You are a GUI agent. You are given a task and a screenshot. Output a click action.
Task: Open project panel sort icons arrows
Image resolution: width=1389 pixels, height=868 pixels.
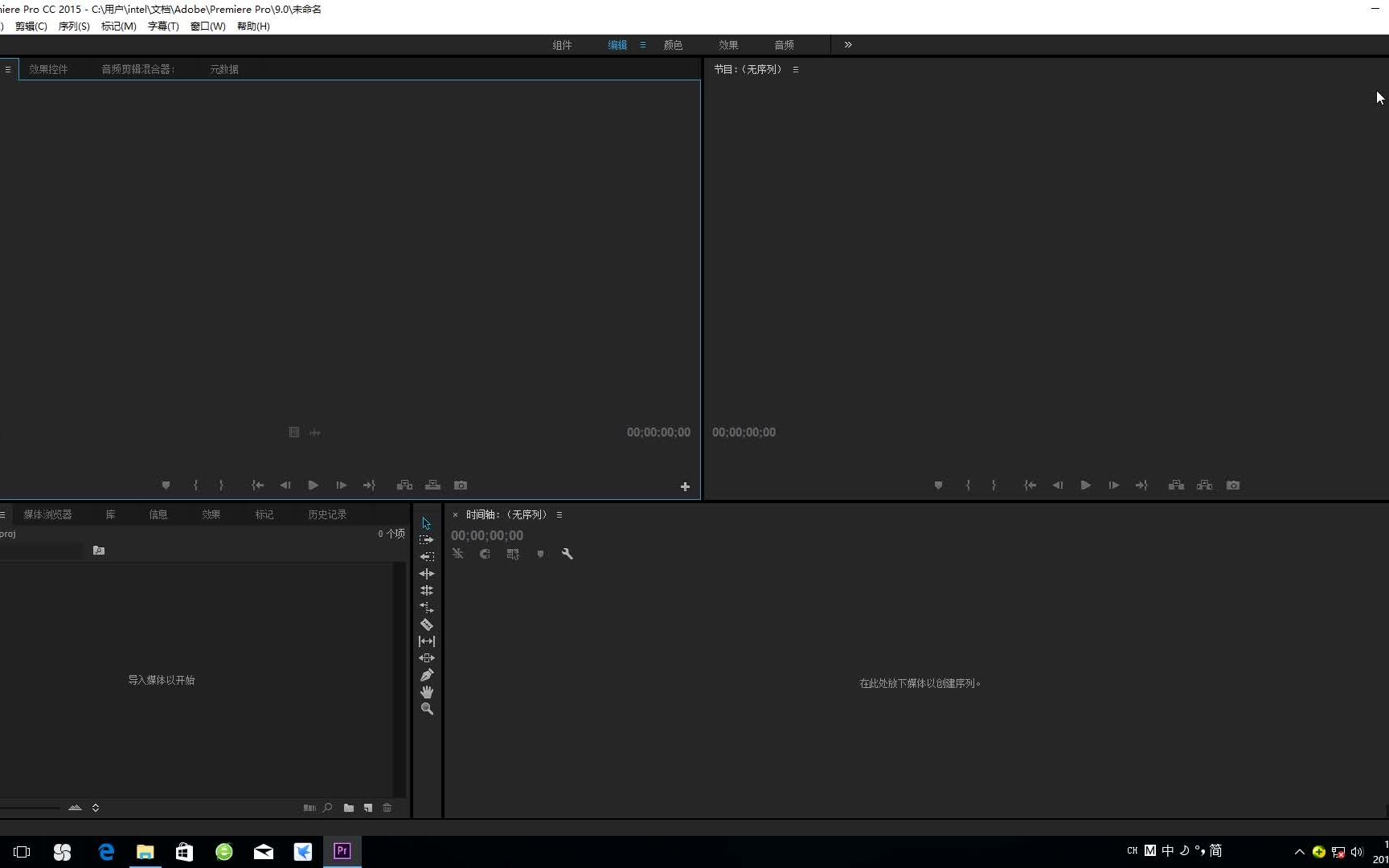(x=96, y=808)
